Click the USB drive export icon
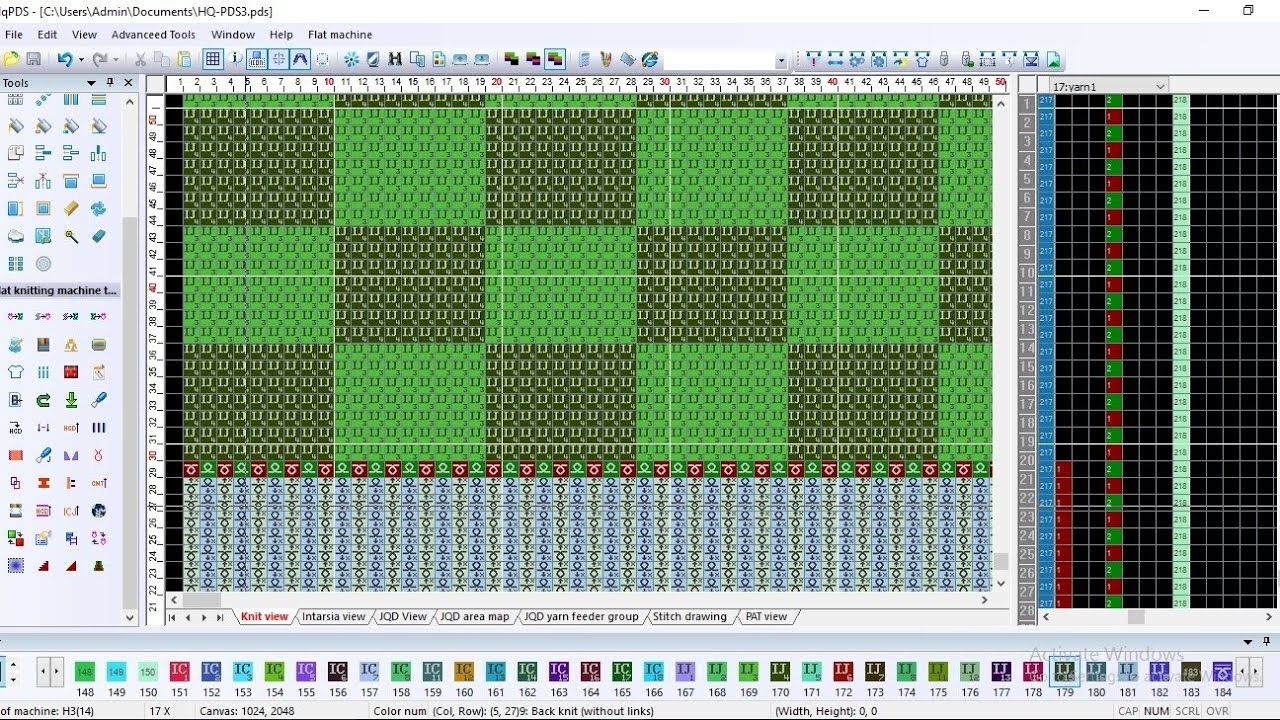1280x720 pixels. click(x=943, y=60)
